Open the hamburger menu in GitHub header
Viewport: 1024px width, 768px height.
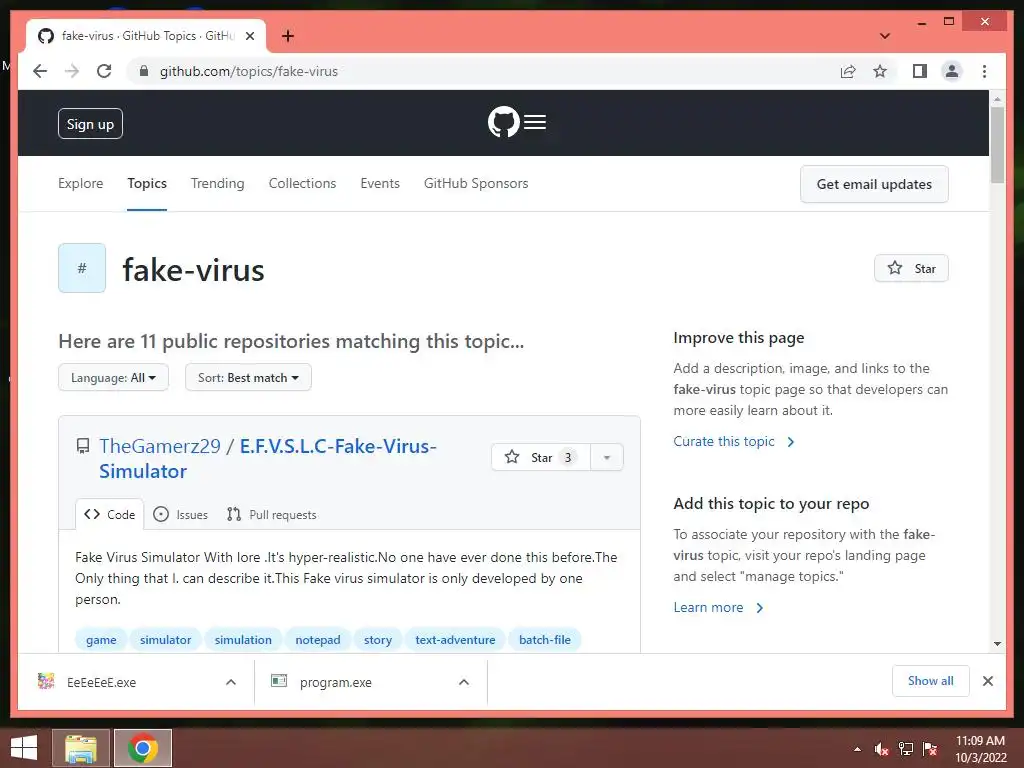click(535, 122)
